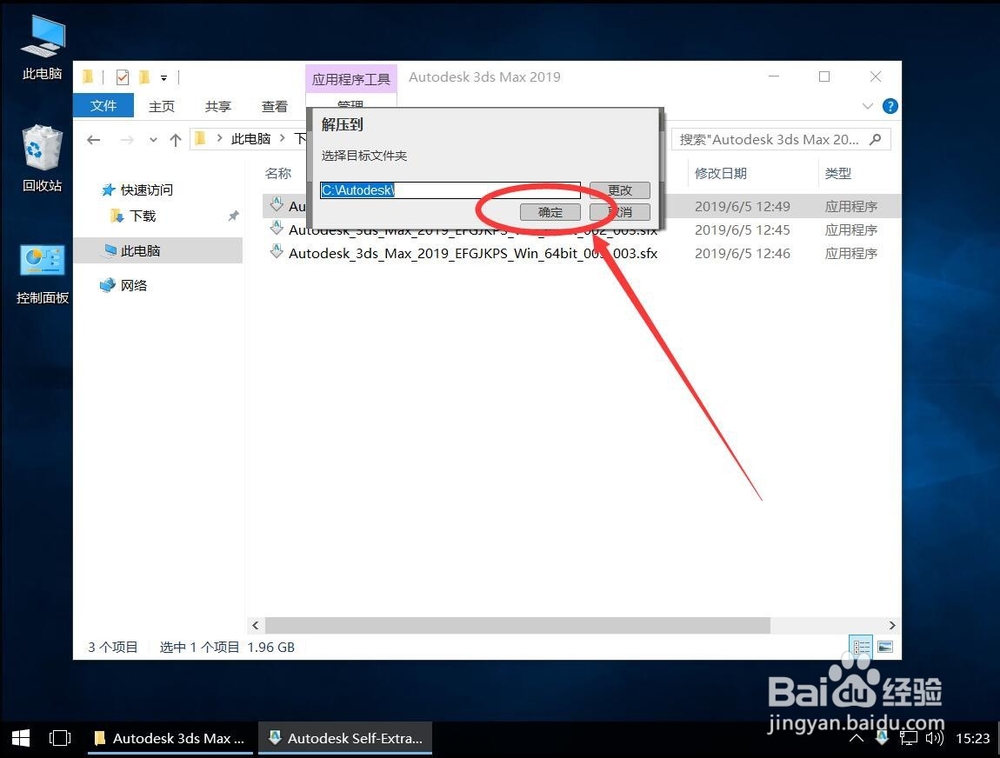Expand the address bar dropdown chevron
Image resolution: width=1000 pixels, height=758 pixels.
(152, 139)
